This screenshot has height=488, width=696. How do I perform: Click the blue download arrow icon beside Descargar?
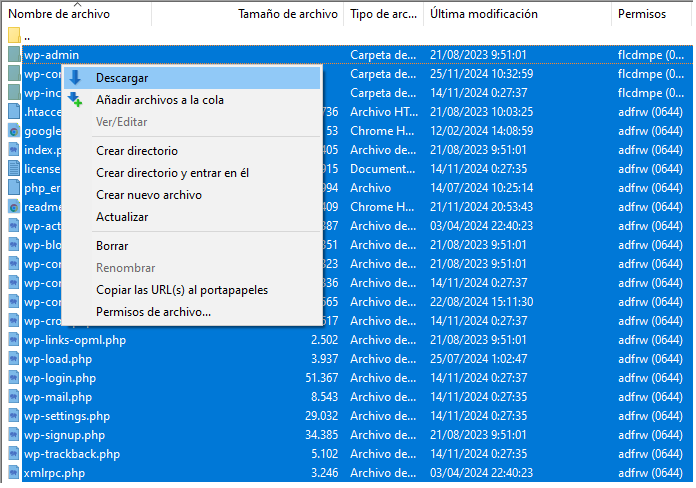click(75, 77)
